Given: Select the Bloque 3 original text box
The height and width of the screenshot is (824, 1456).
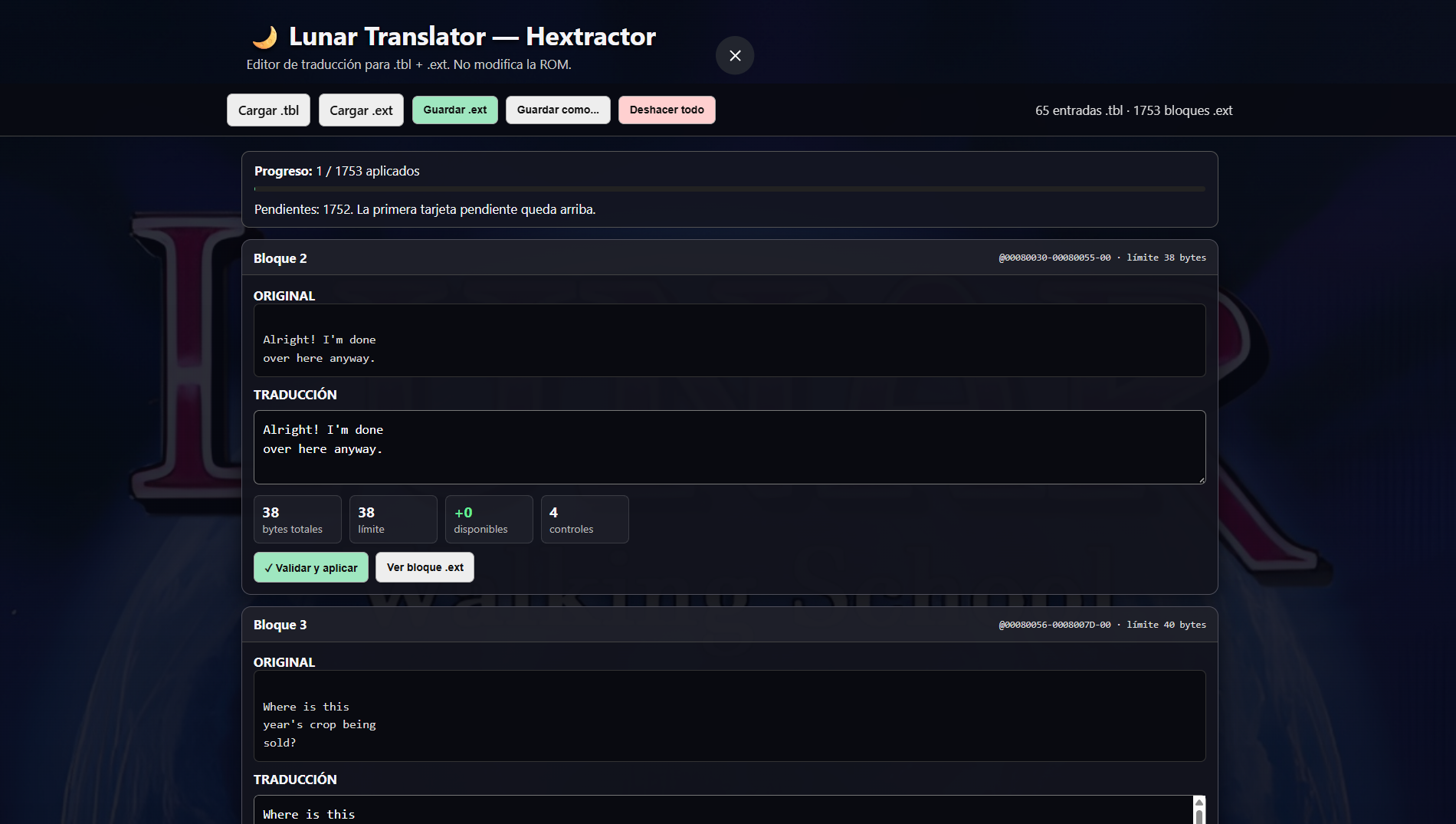Looking at the screenshot, I should (730, 716).
